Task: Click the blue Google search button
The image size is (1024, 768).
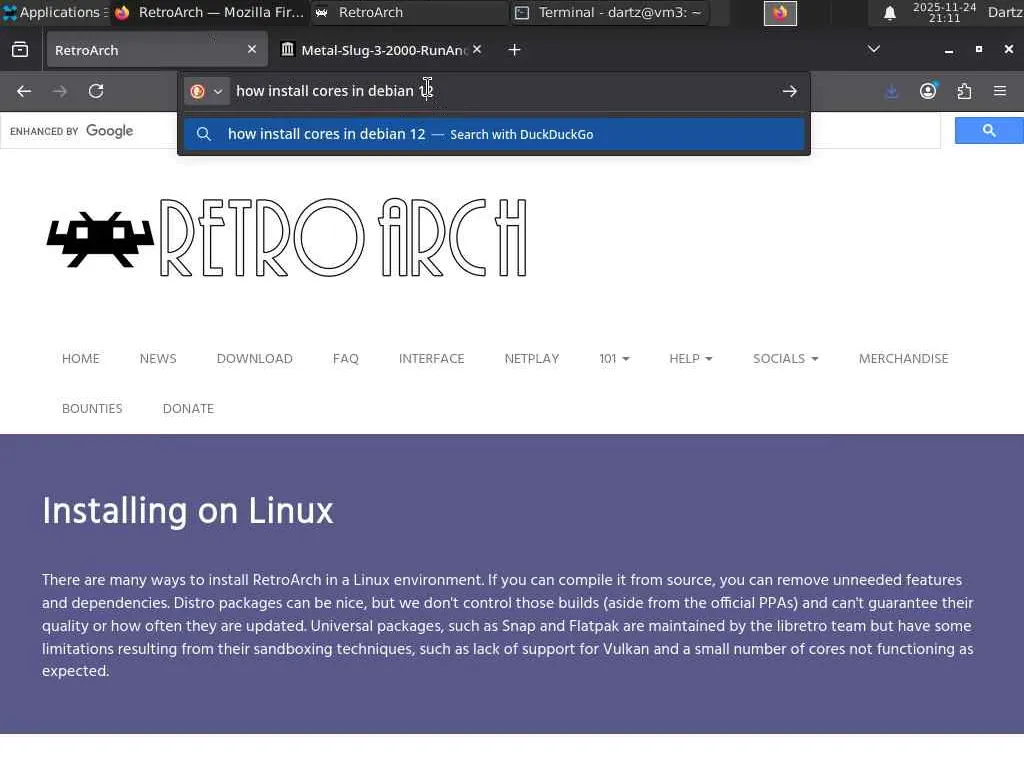Action: [989, 131]
